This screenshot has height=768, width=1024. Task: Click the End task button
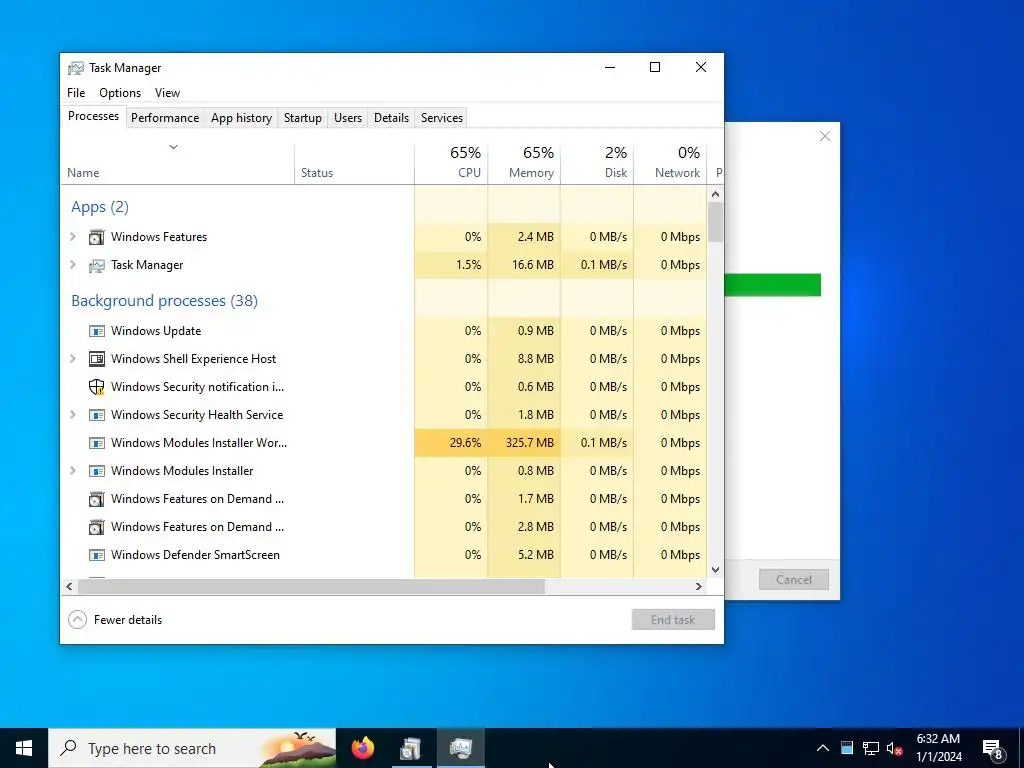(x=673, y=620)
